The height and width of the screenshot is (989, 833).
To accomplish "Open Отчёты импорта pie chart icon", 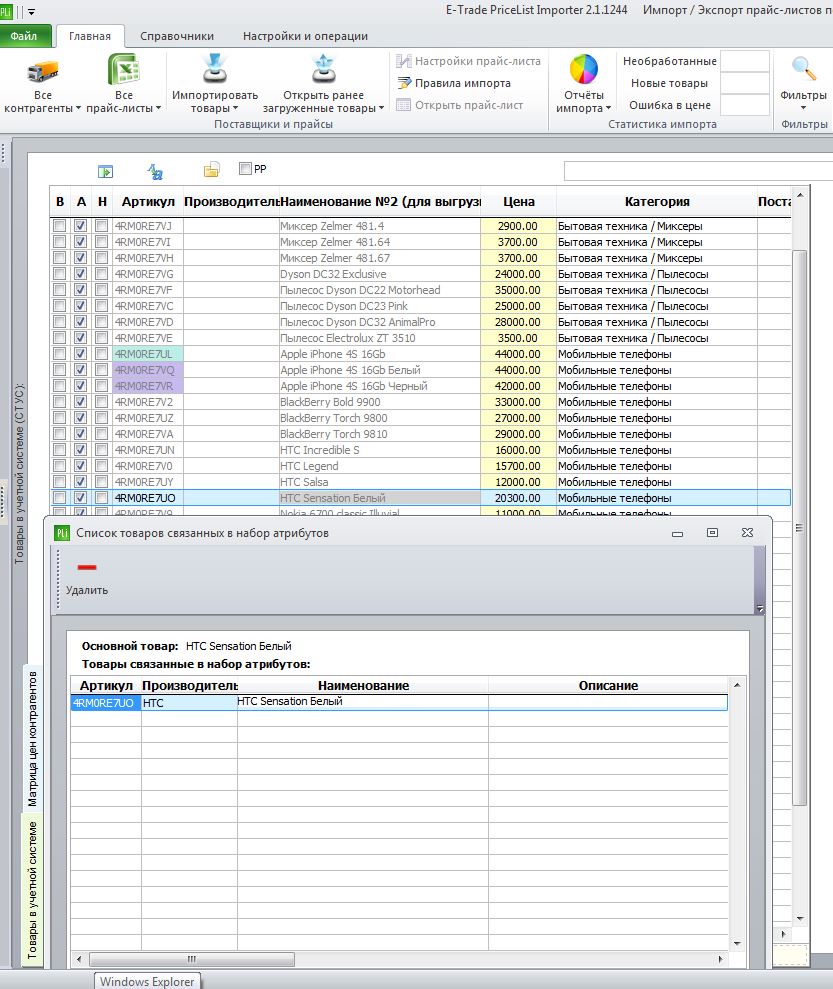I will (x=583, y=69).
